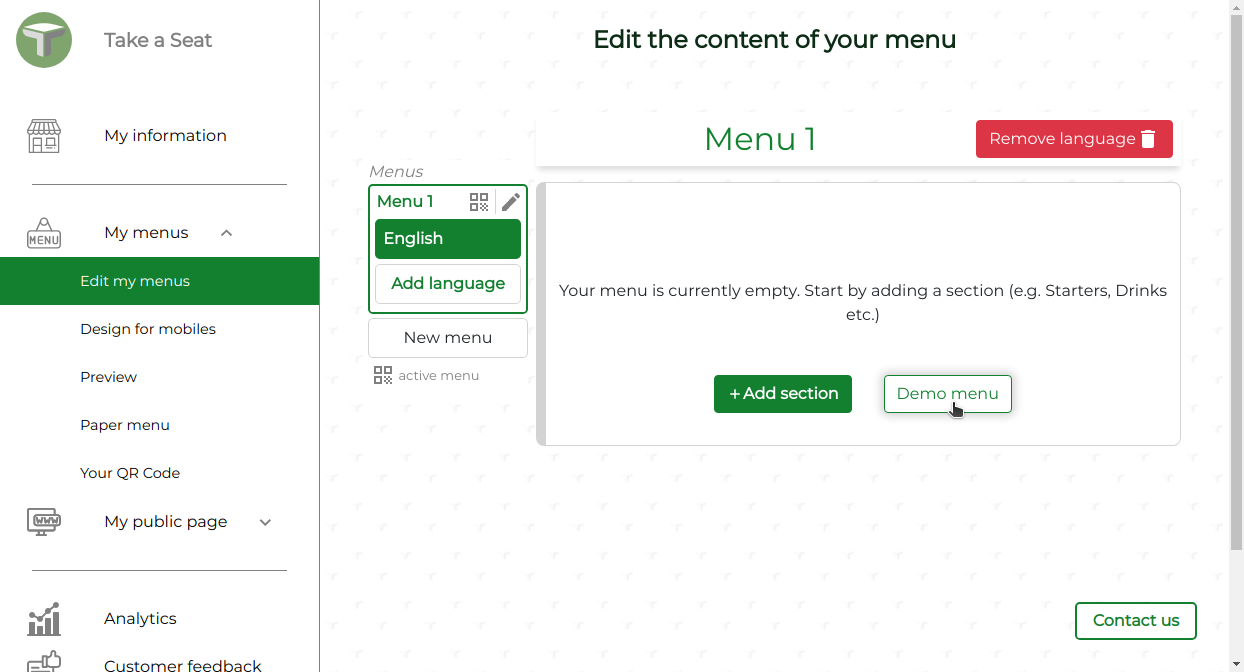Click the QR icon next to active menu legend
1244x672 pixels.
[383, 375]
